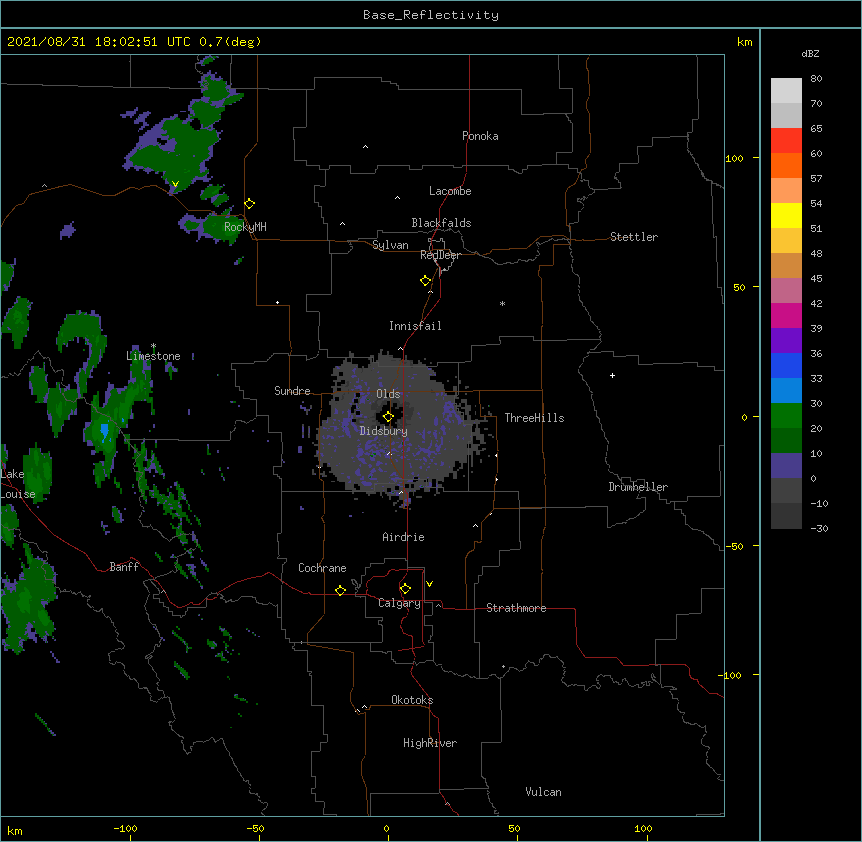Select the Sundre label
This screenshot has width=862, height=842.
tap(292, 391)
